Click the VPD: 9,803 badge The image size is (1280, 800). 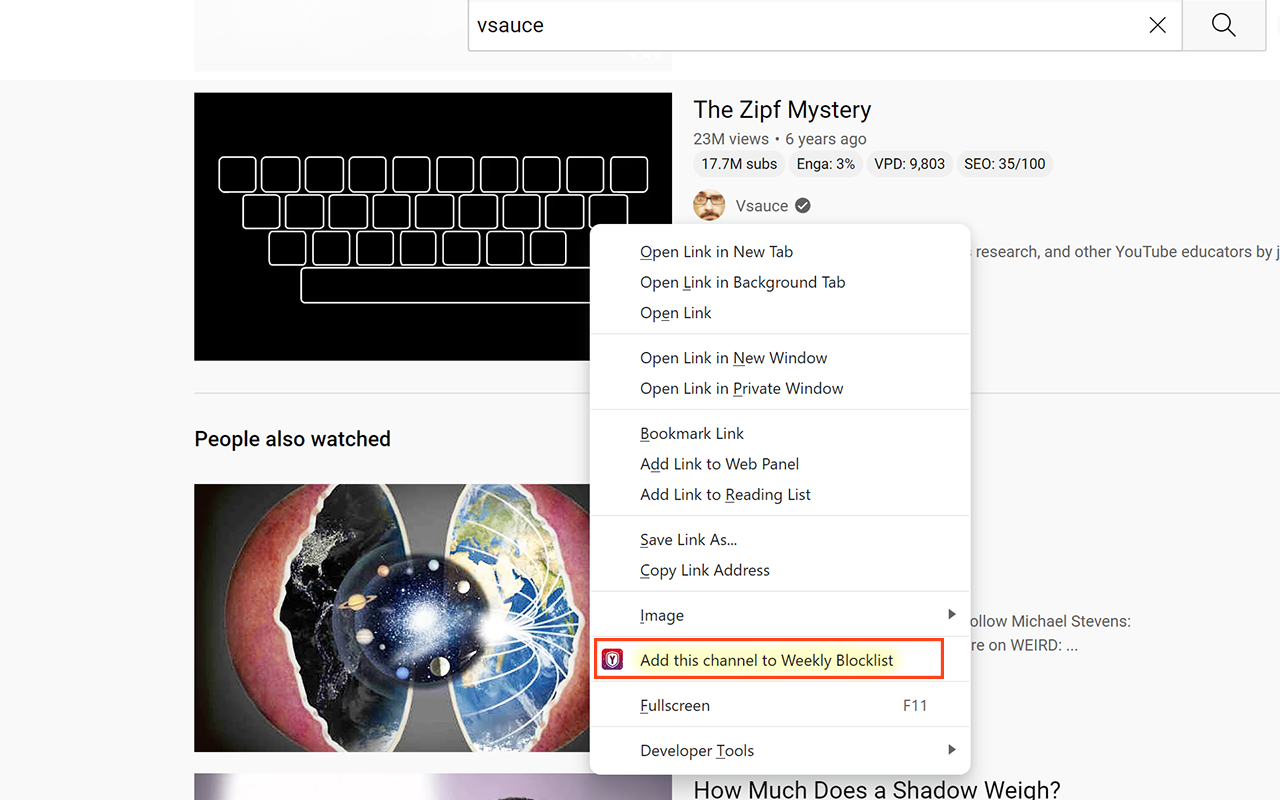pos(909,164)
